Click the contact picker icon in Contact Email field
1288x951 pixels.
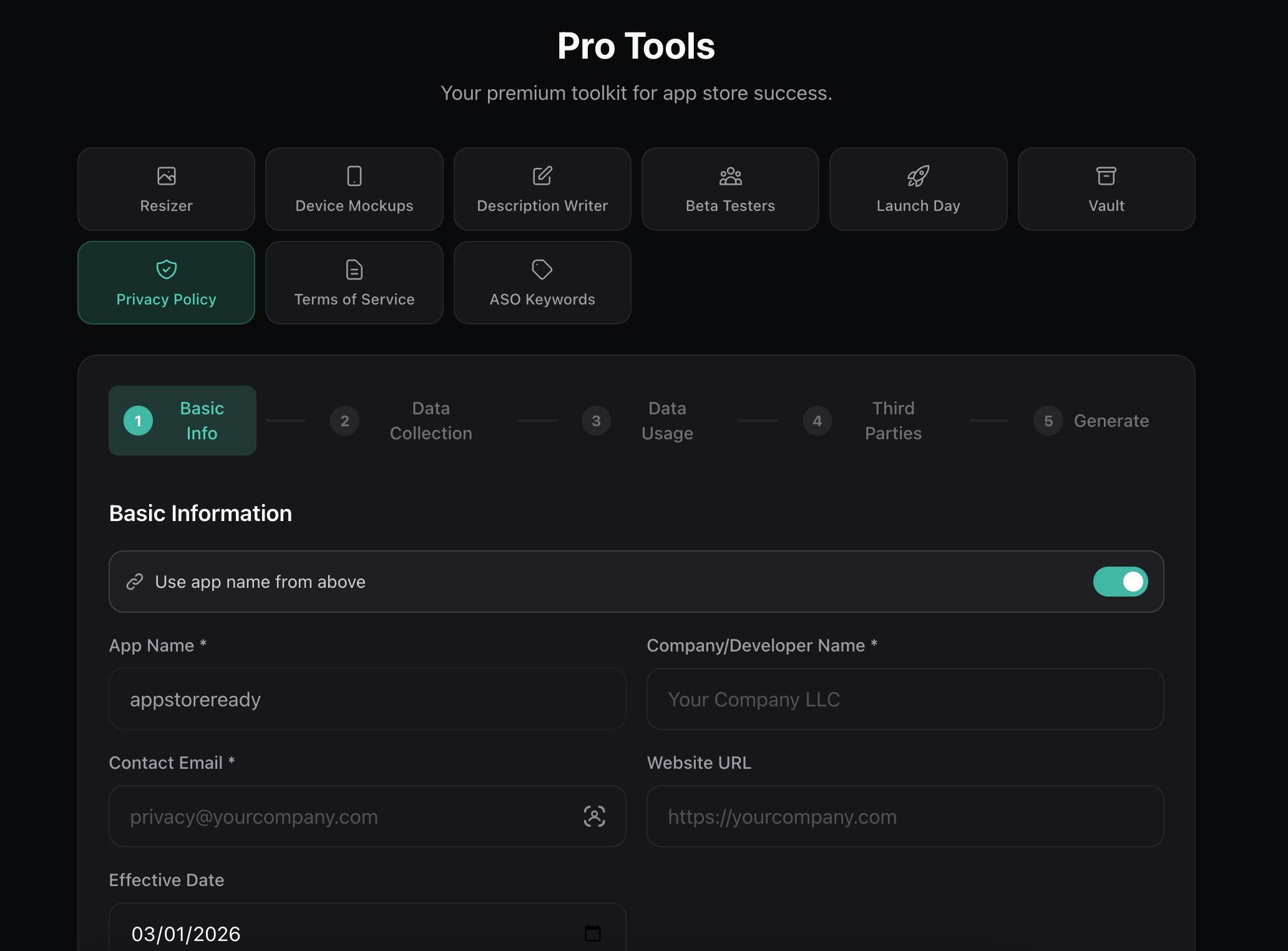click(x=595, y=816)
